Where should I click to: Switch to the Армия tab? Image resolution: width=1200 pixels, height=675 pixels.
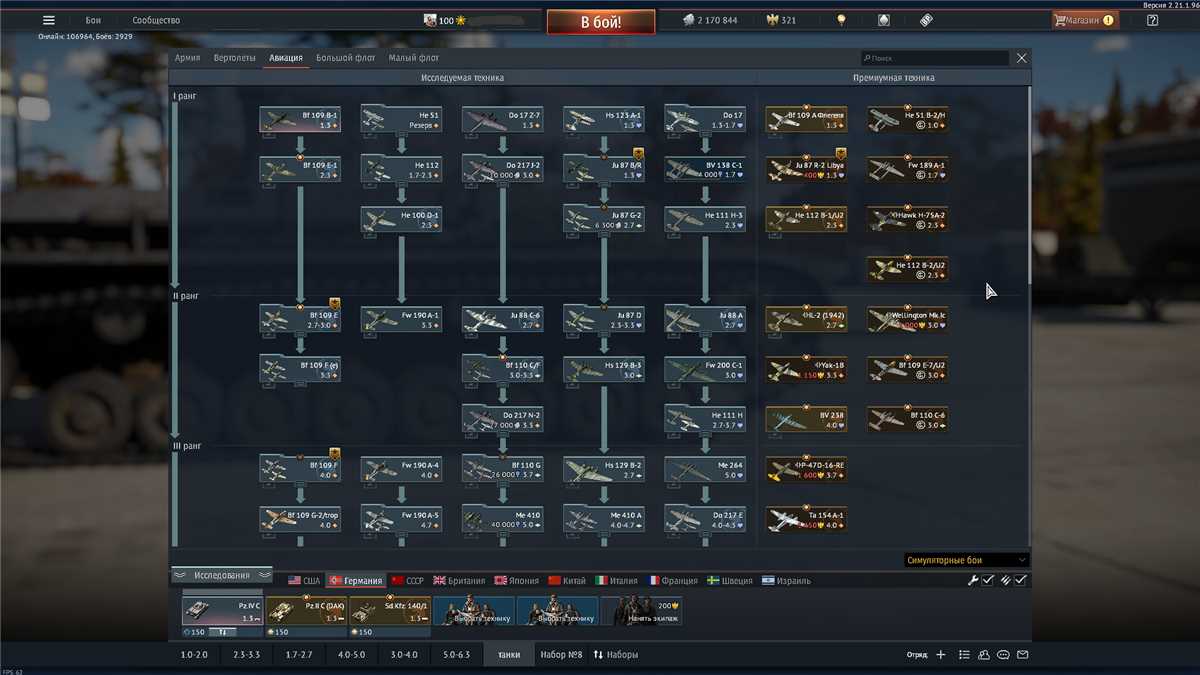187,58
